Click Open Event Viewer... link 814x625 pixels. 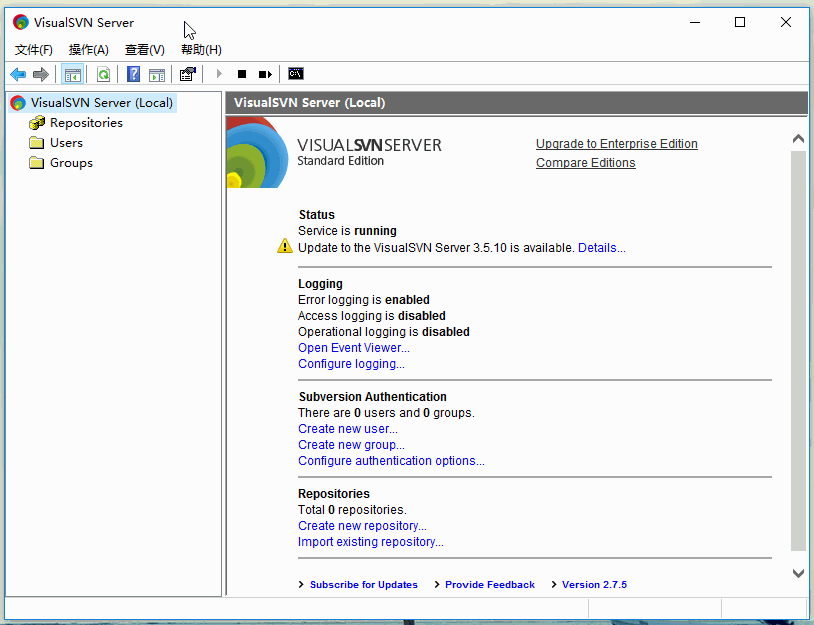tap(354, 348)
